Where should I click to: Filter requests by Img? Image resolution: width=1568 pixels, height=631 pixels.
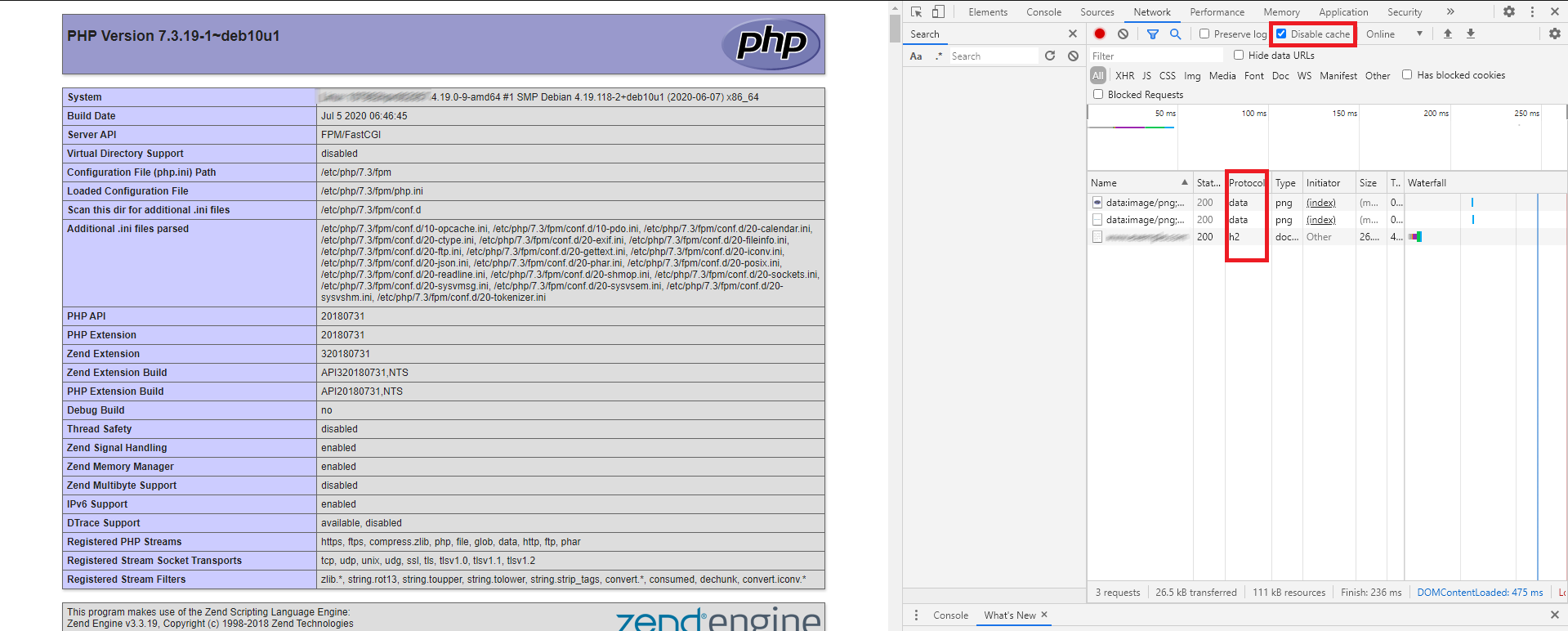pos(1192,75)
